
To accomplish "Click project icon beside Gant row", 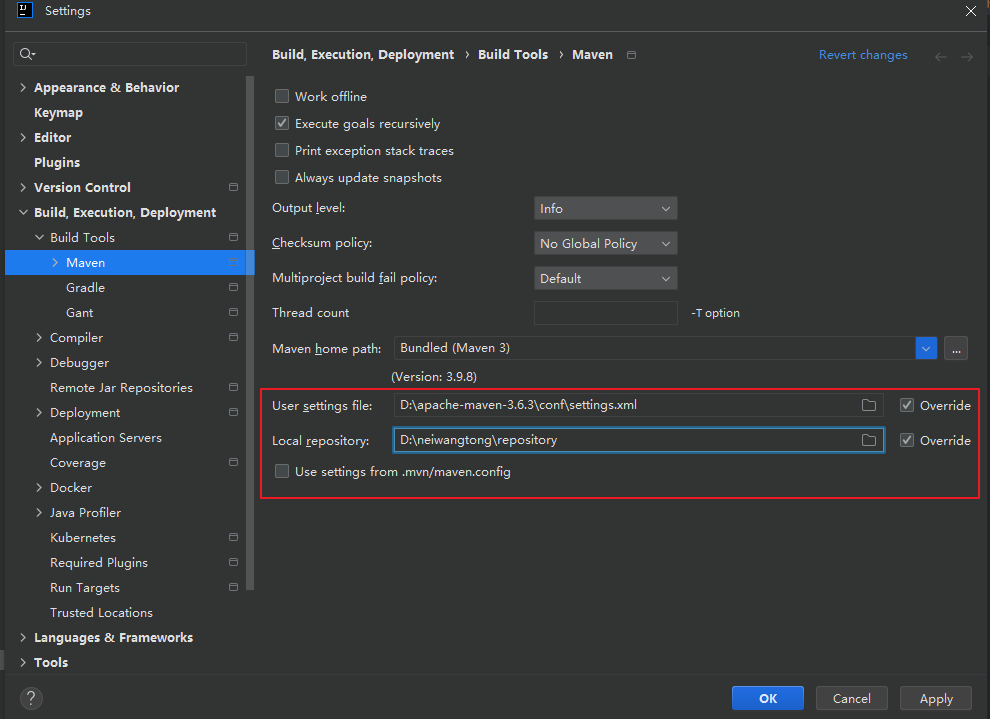I will pos(233,312).
